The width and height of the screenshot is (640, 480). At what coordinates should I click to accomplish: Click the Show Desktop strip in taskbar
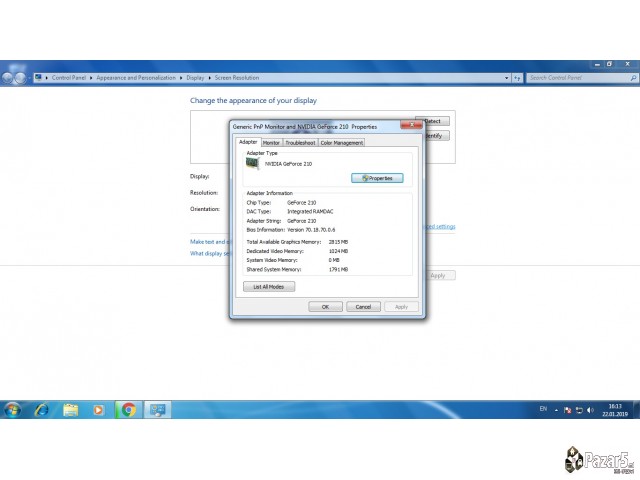tap(637, 409)
